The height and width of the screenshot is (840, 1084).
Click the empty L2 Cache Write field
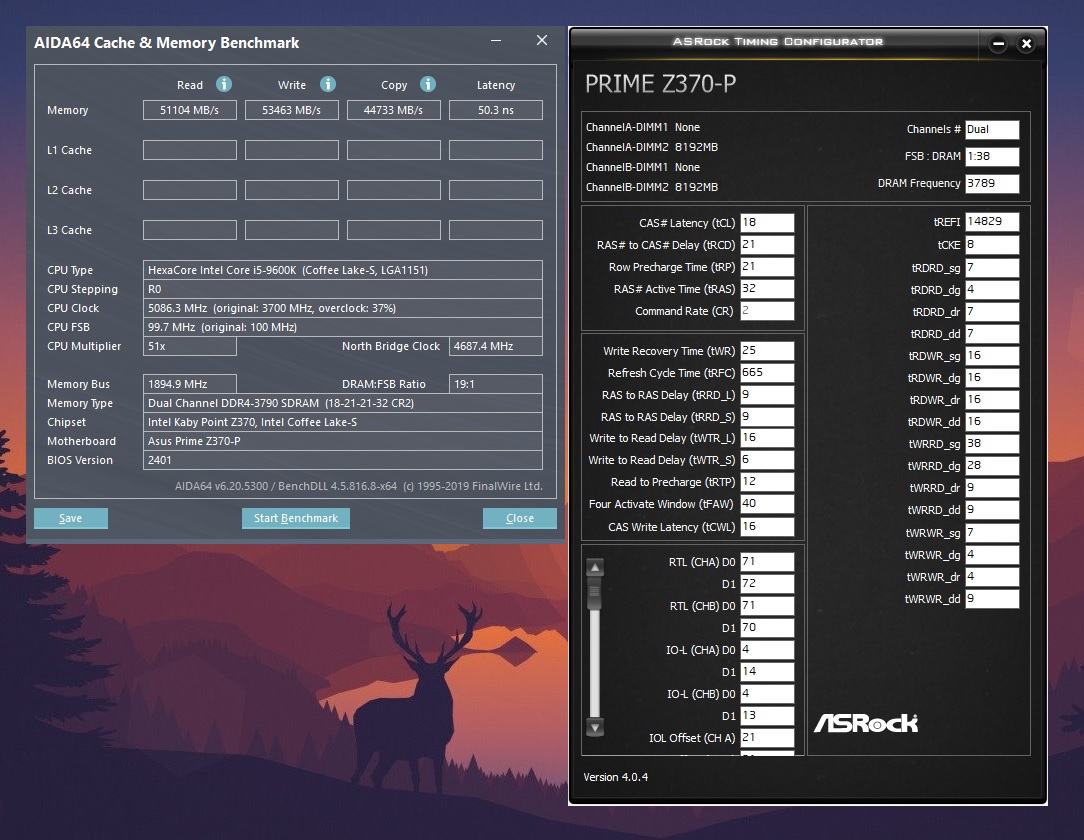(292, 190)
